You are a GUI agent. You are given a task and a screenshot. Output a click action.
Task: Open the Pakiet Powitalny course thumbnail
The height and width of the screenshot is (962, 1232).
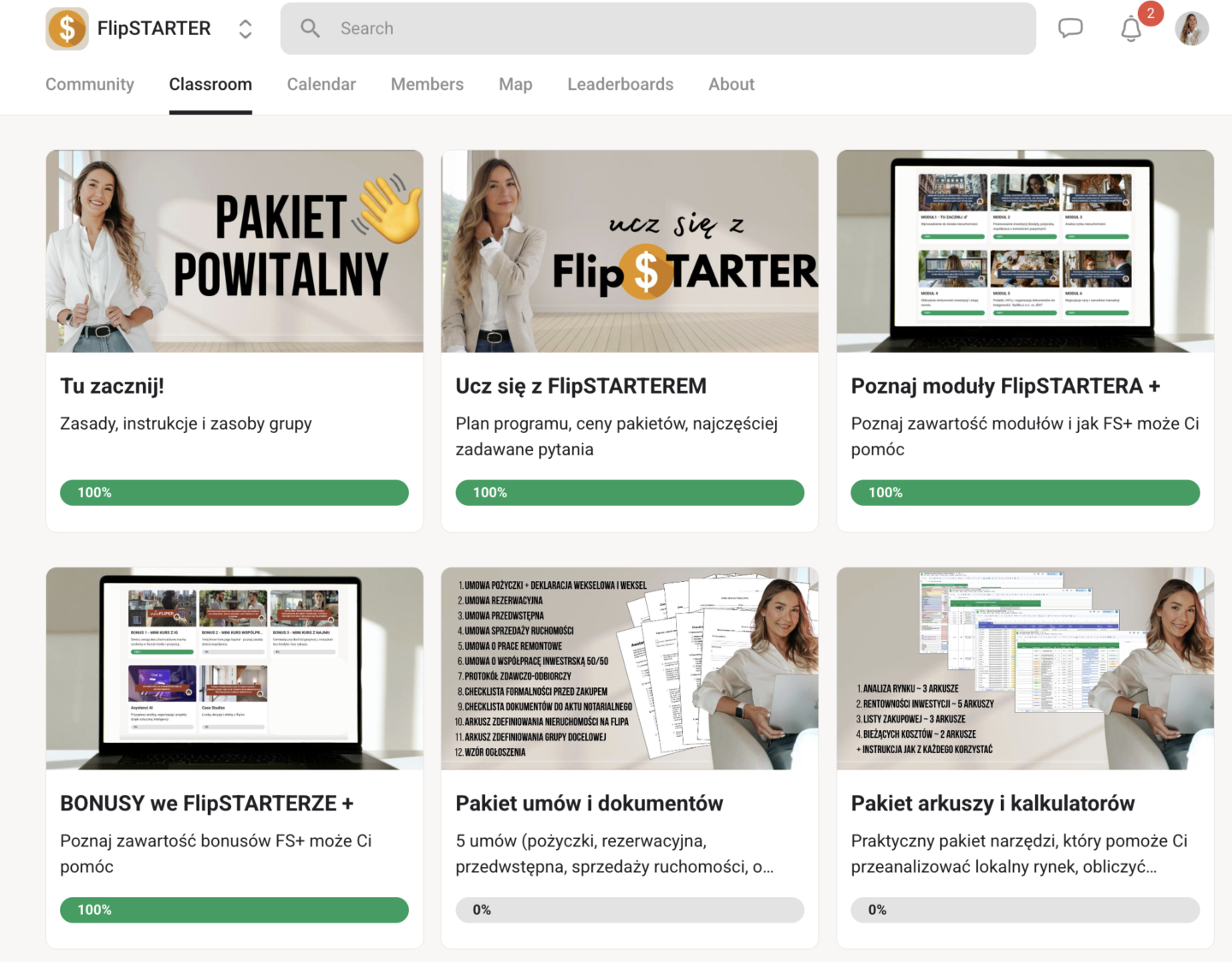(234, 252)
